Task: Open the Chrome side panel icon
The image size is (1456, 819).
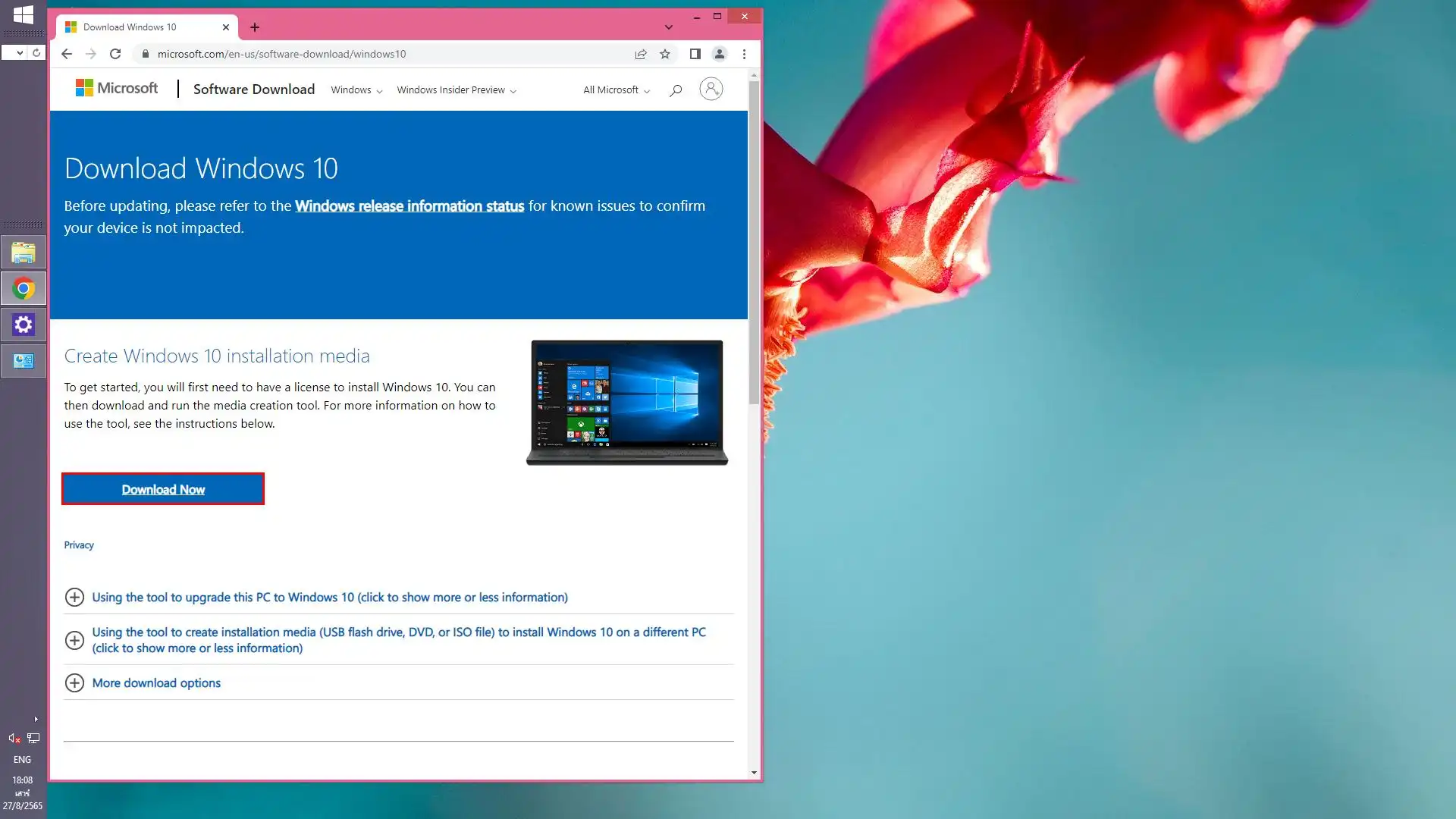Action: point(695,54)
